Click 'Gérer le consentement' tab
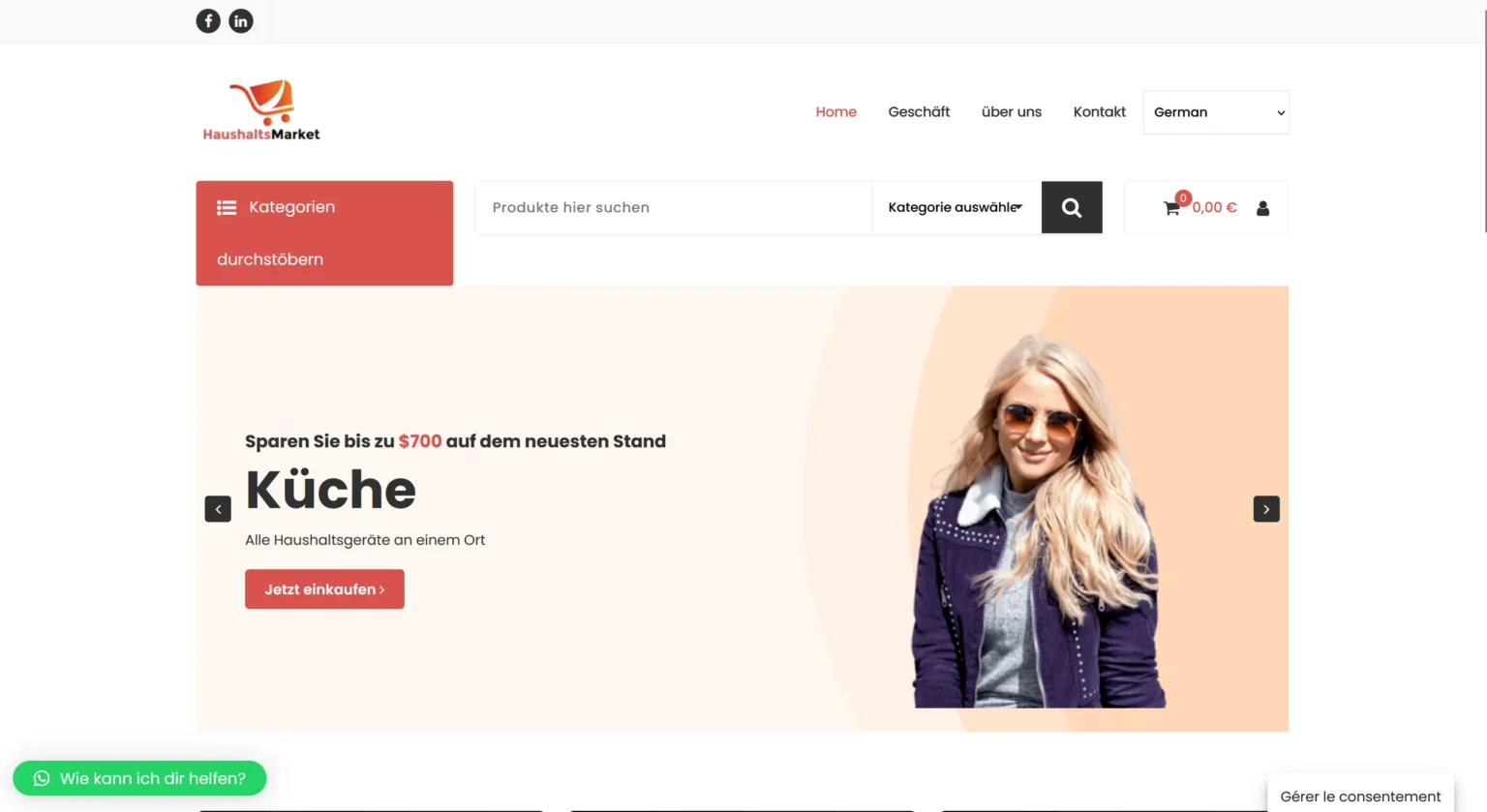 1360,796
